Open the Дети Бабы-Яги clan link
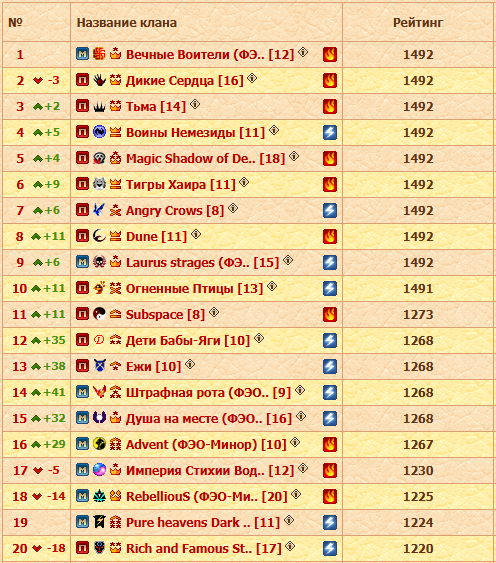 pyautogui.click(x=188, y=340)
